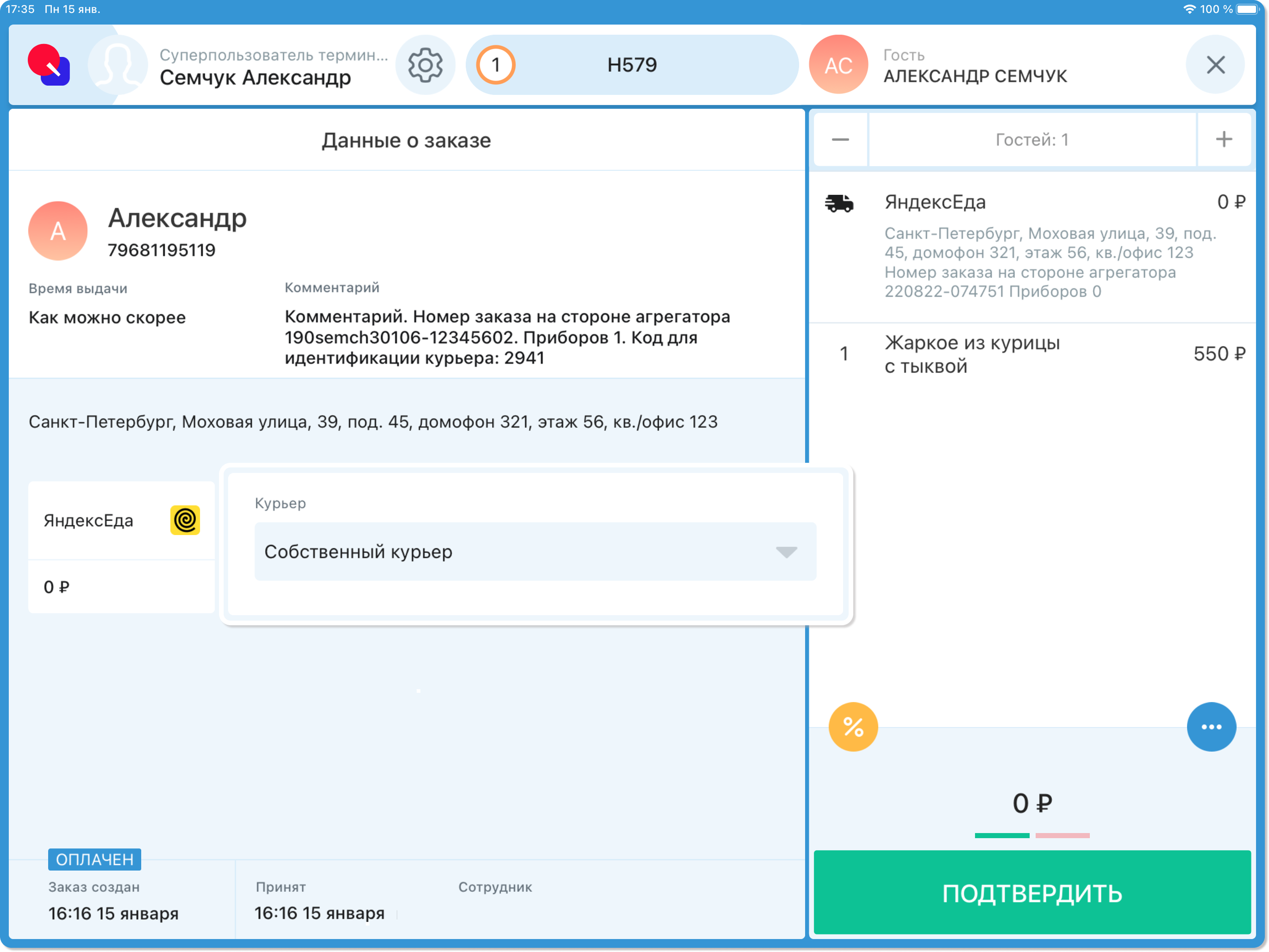Increase guest count with plus button

1224,140
